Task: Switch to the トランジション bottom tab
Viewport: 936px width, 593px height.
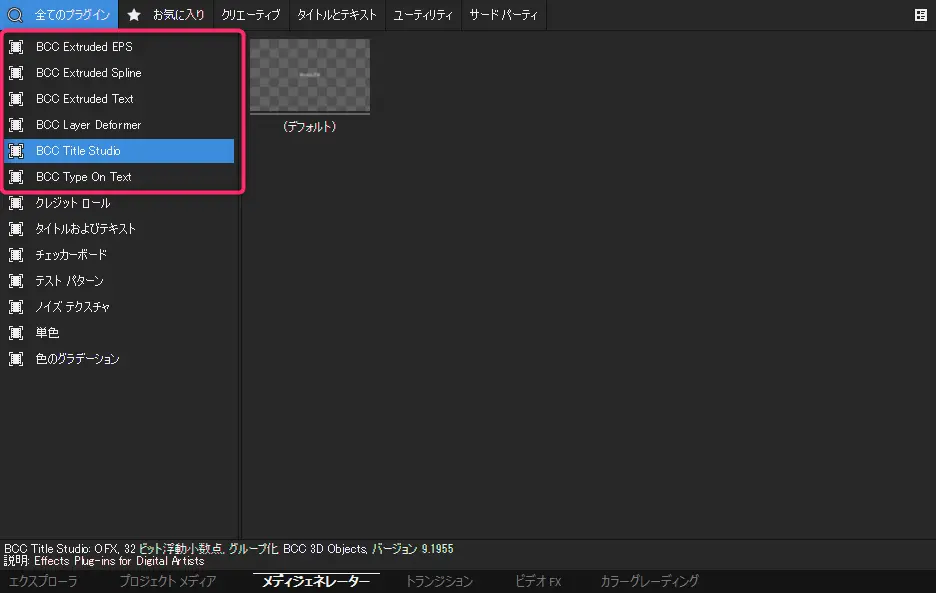Action: tap(439, 581)
